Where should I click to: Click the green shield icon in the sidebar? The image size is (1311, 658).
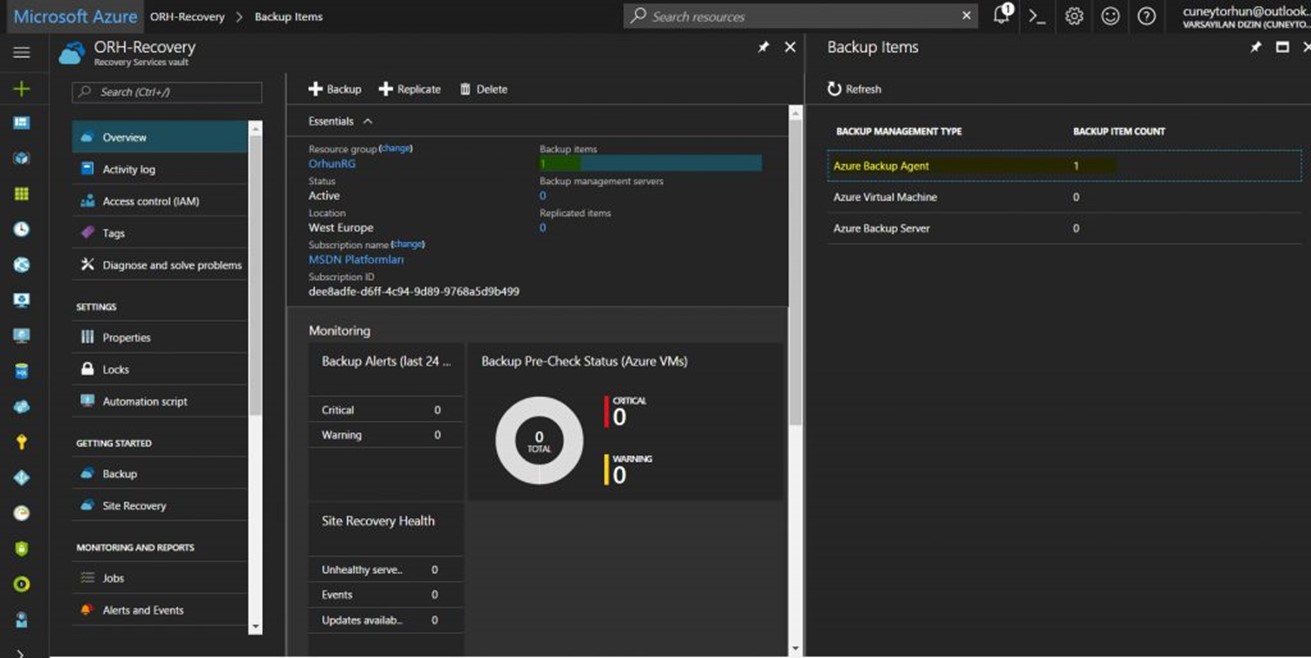[x=21, y=549]
